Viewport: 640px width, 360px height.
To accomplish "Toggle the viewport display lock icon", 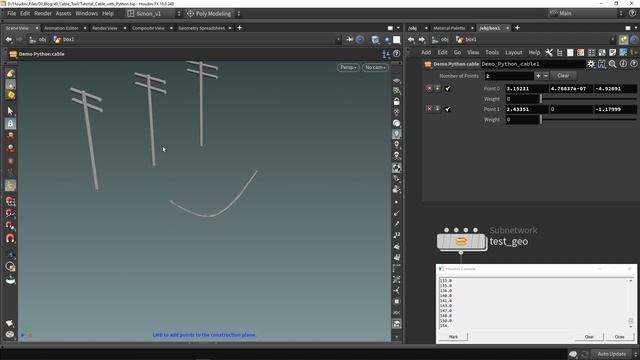I will [x=396, y=102].
